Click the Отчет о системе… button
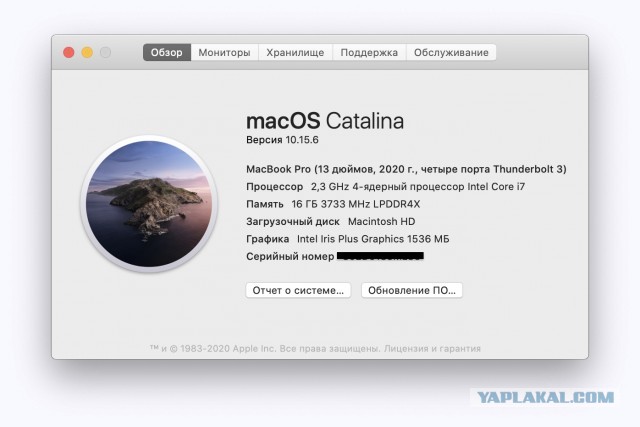This screenshot has height=427, width=640. [x=298, y=290]
